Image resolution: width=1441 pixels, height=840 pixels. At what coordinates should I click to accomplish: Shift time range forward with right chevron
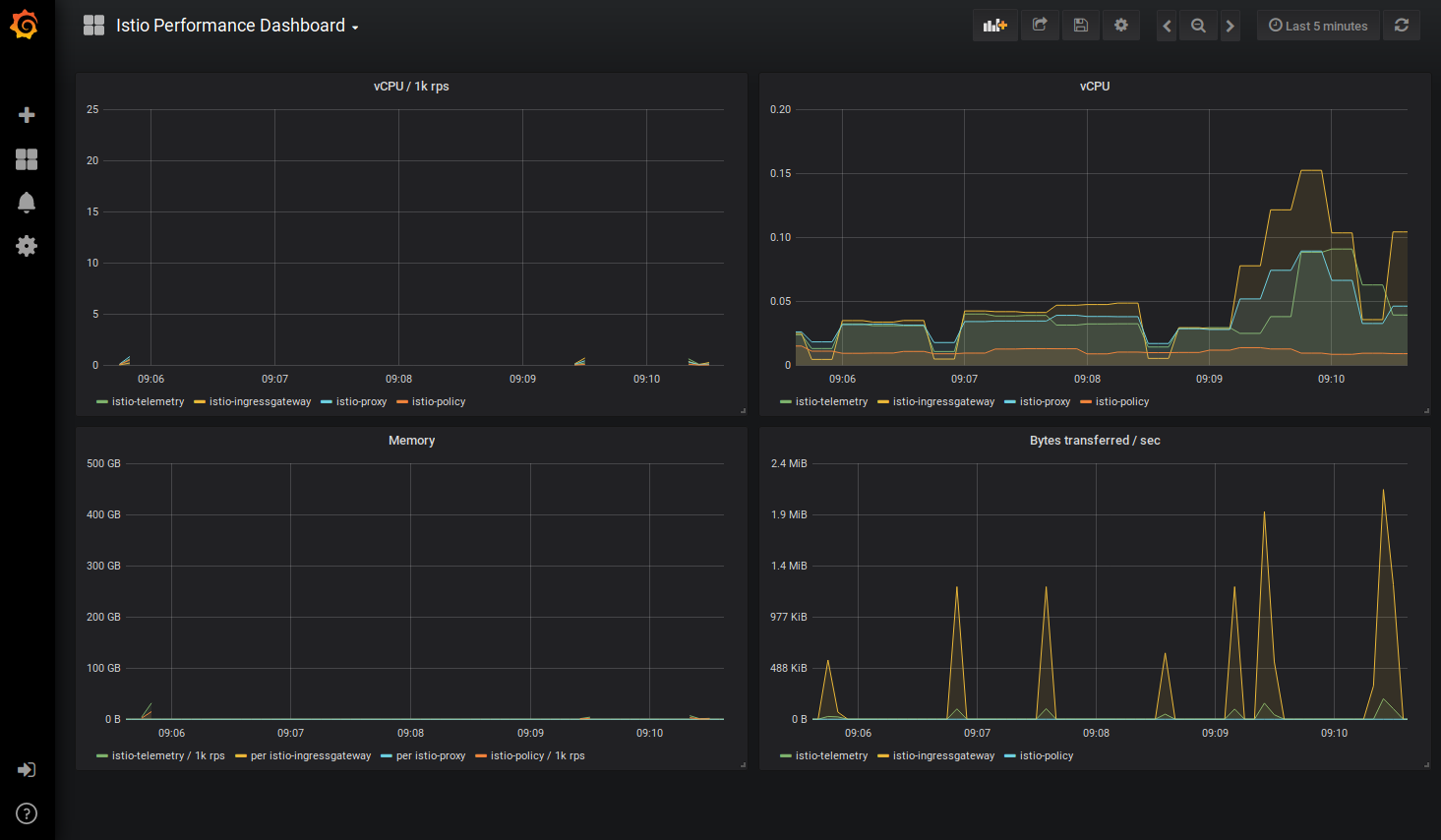(x=1230, y=26)
